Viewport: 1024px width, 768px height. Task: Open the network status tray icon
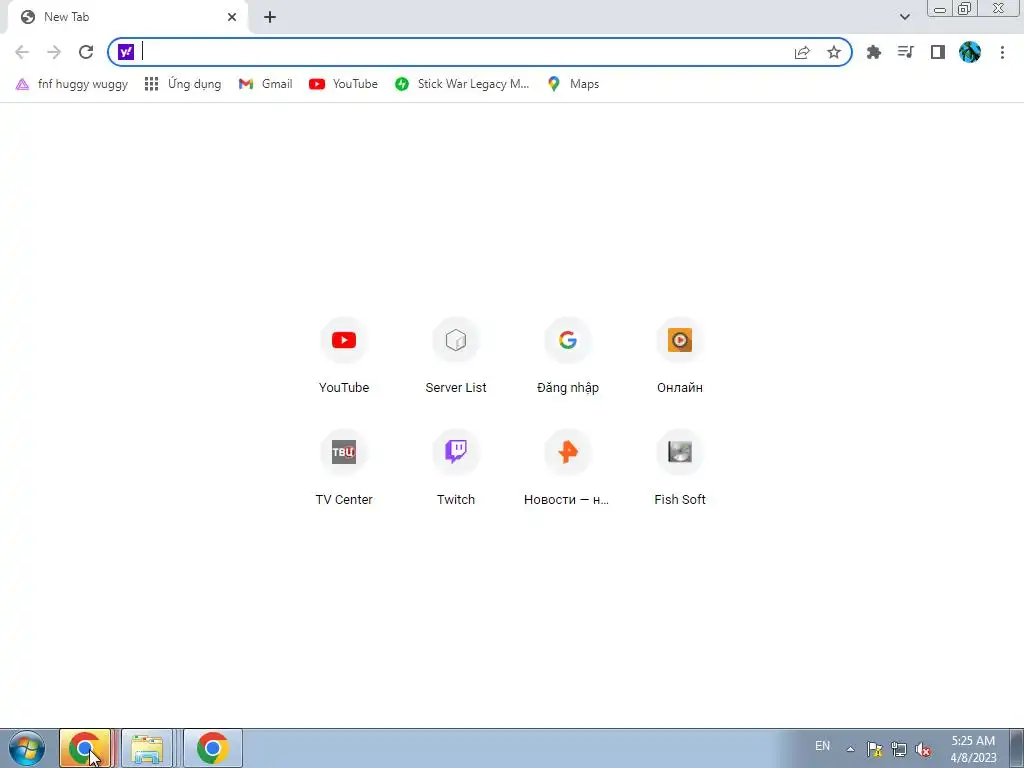(899, 749)
